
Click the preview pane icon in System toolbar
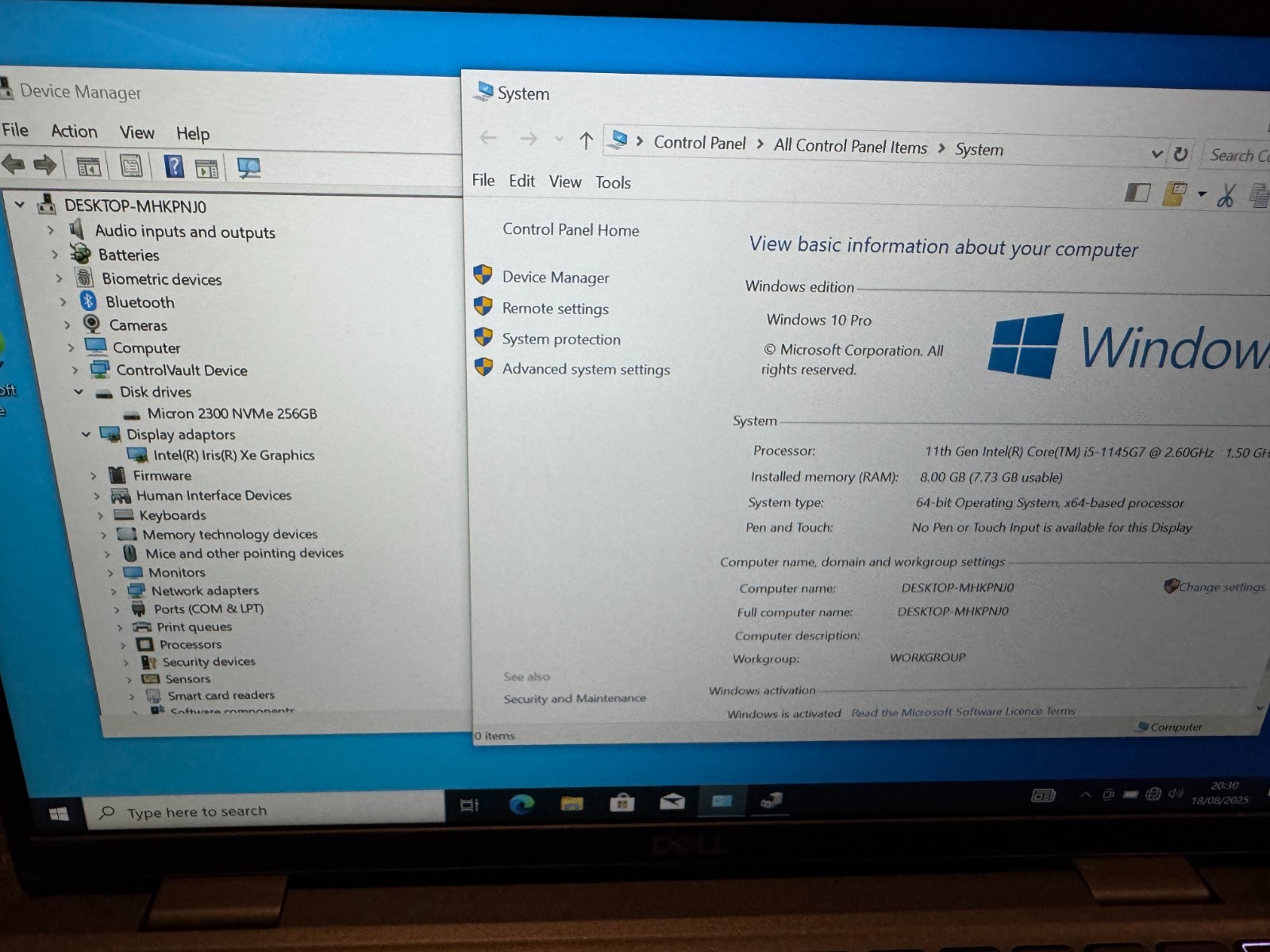[1137, 192]
